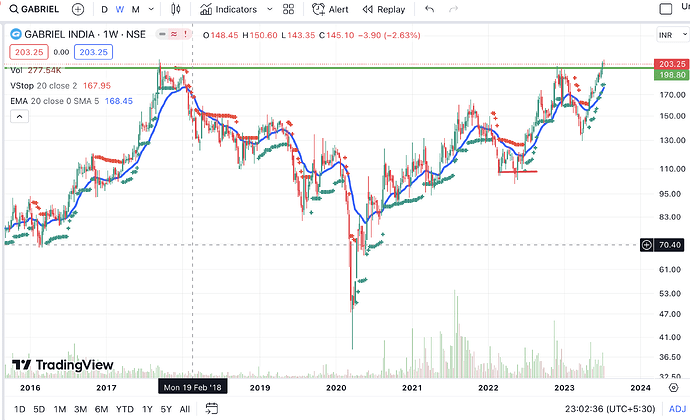Screen dimensions: 690x420
Task: Click the undo arrow
Action: (429, 9)
